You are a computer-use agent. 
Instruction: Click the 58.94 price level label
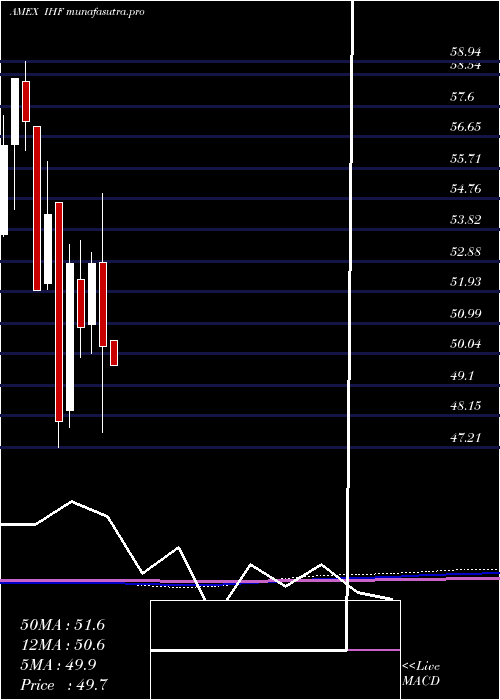[x=465, y=52]
